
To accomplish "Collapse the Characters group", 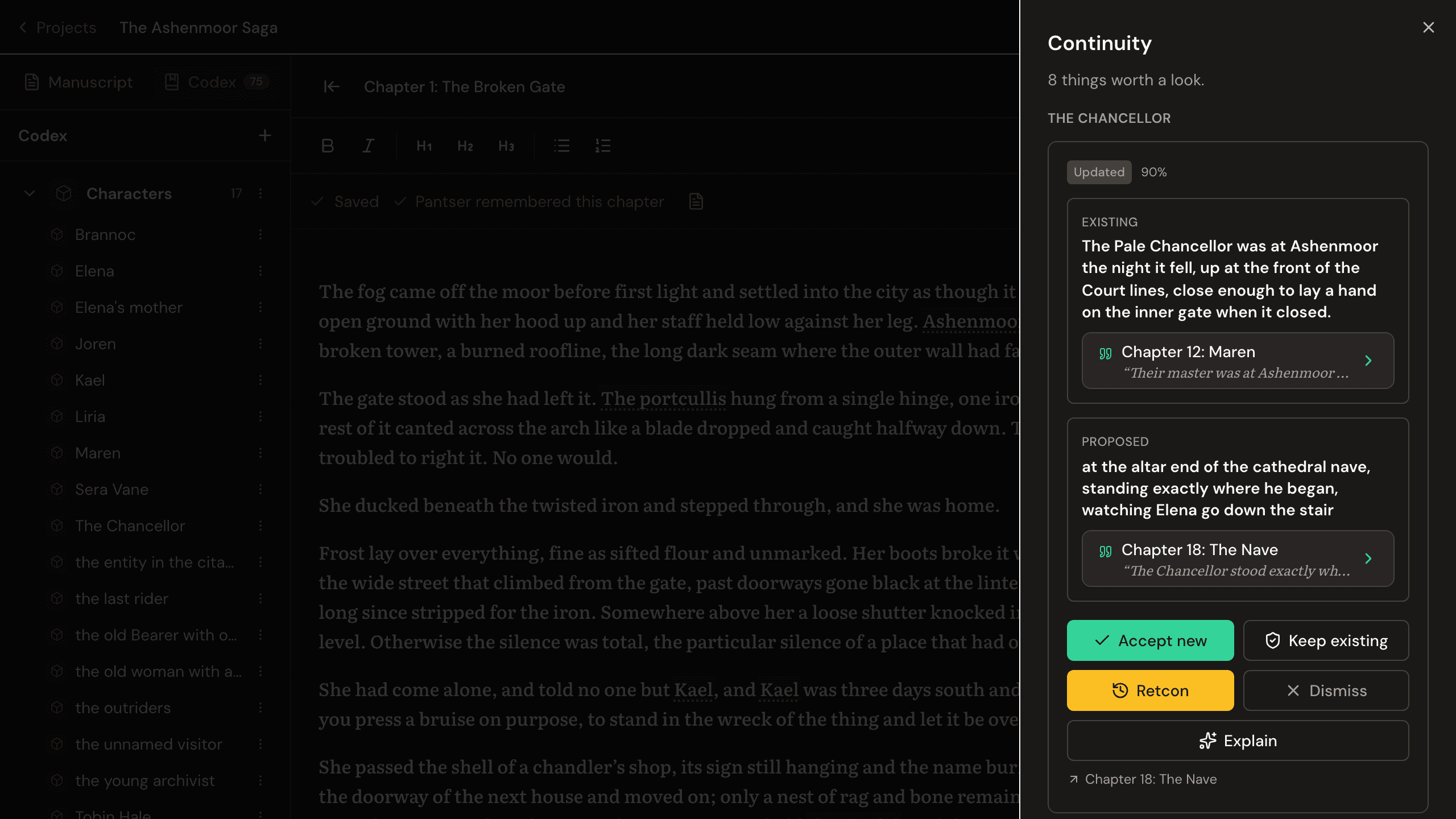I will (x=30, y=193).
